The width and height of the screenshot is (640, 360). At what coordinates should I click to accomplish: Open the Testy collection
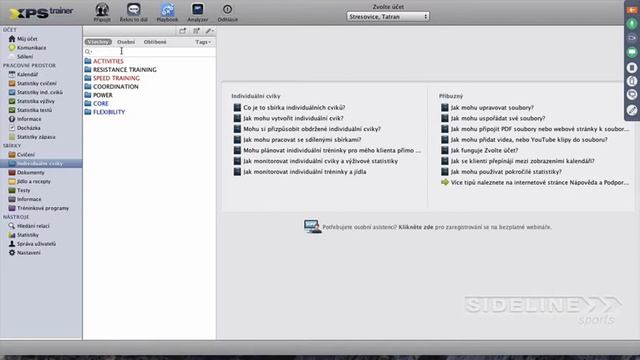pyautogui.click(x=19, y=191)
